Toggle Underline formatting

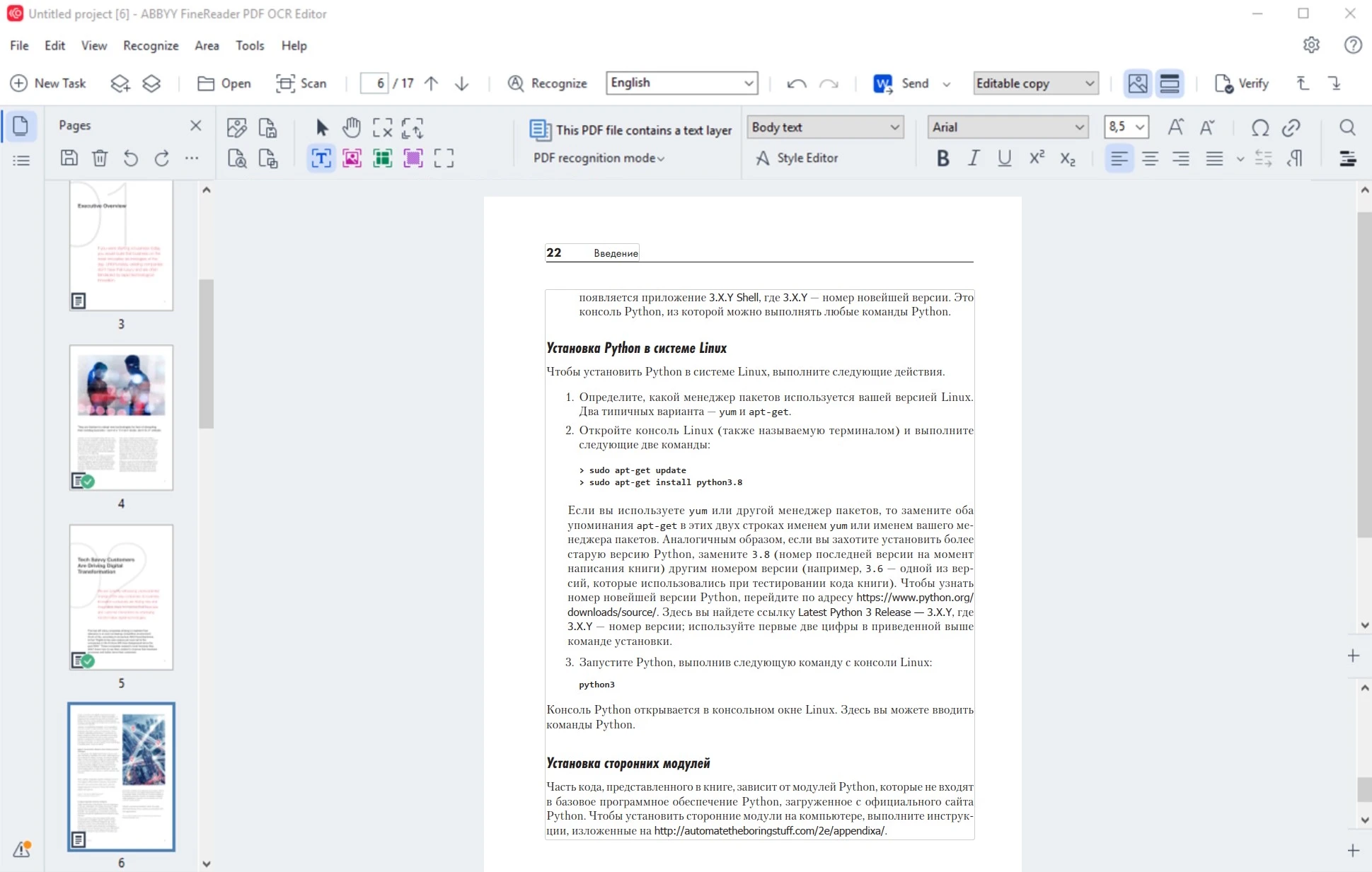(x=1004, y=158)
